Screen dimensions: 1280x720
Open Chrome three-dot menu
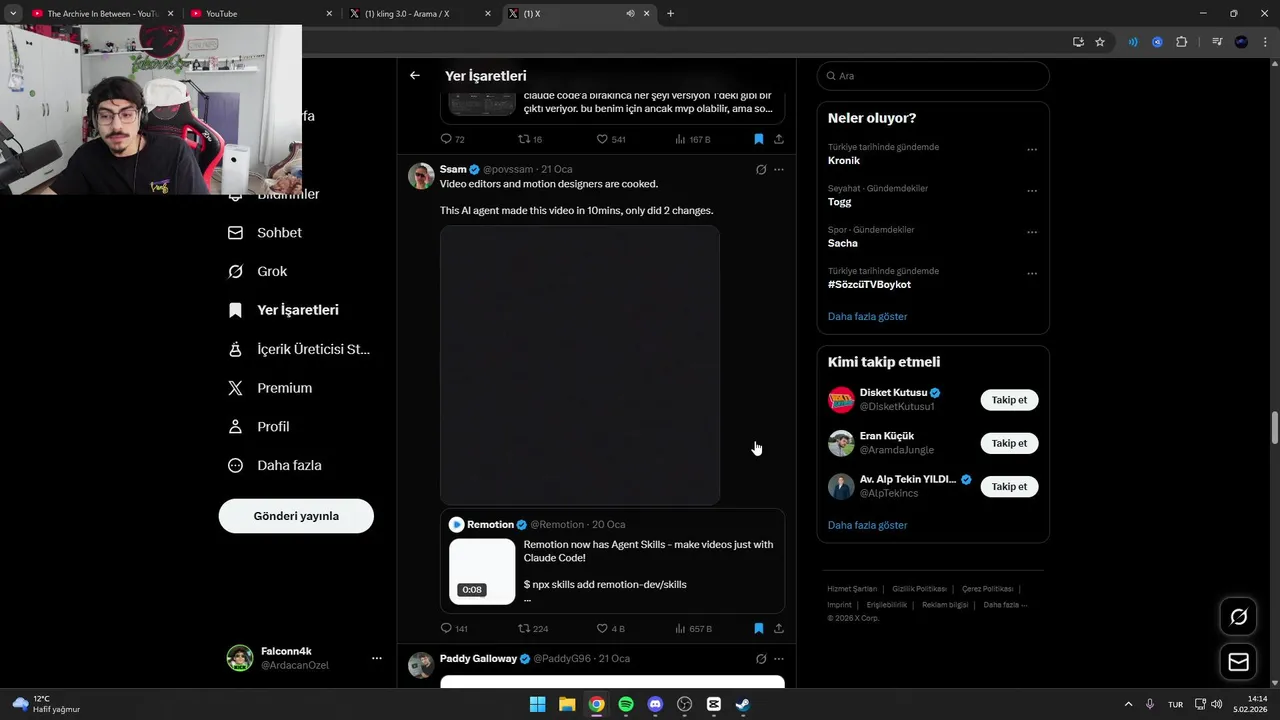coord(1265,42)
